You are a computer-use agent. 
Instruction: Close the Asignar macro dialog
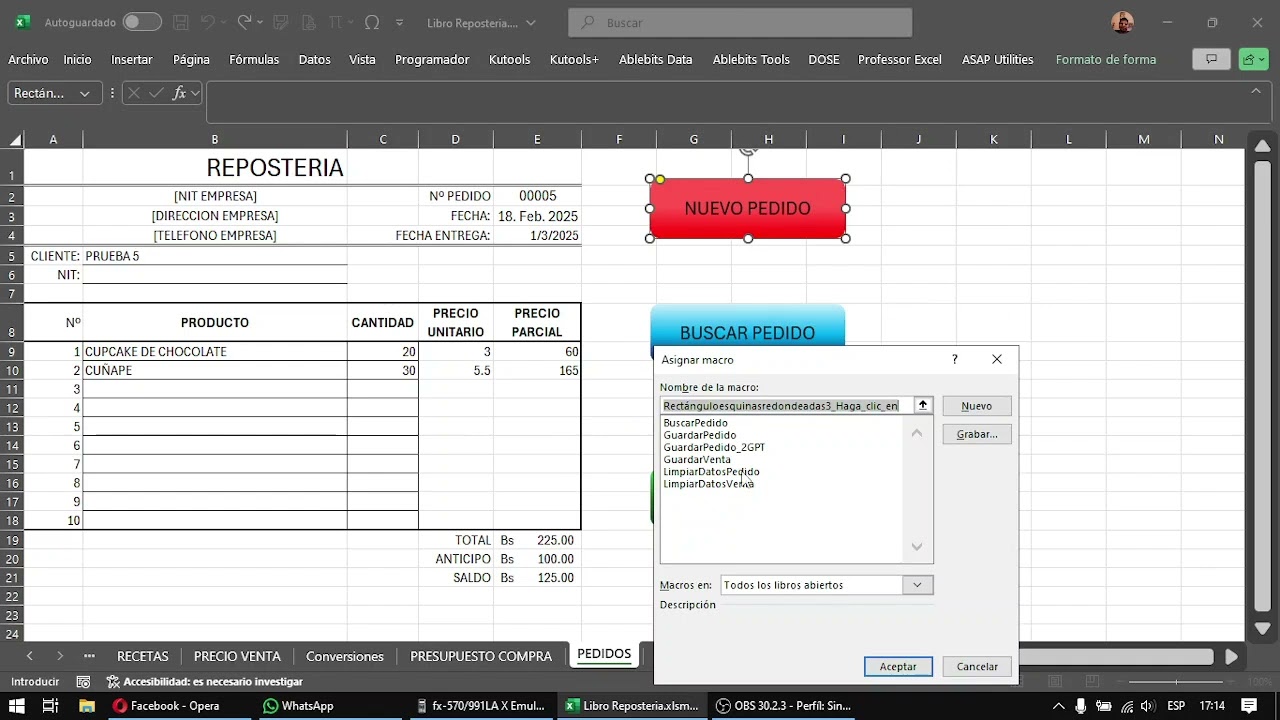point(997,359)
